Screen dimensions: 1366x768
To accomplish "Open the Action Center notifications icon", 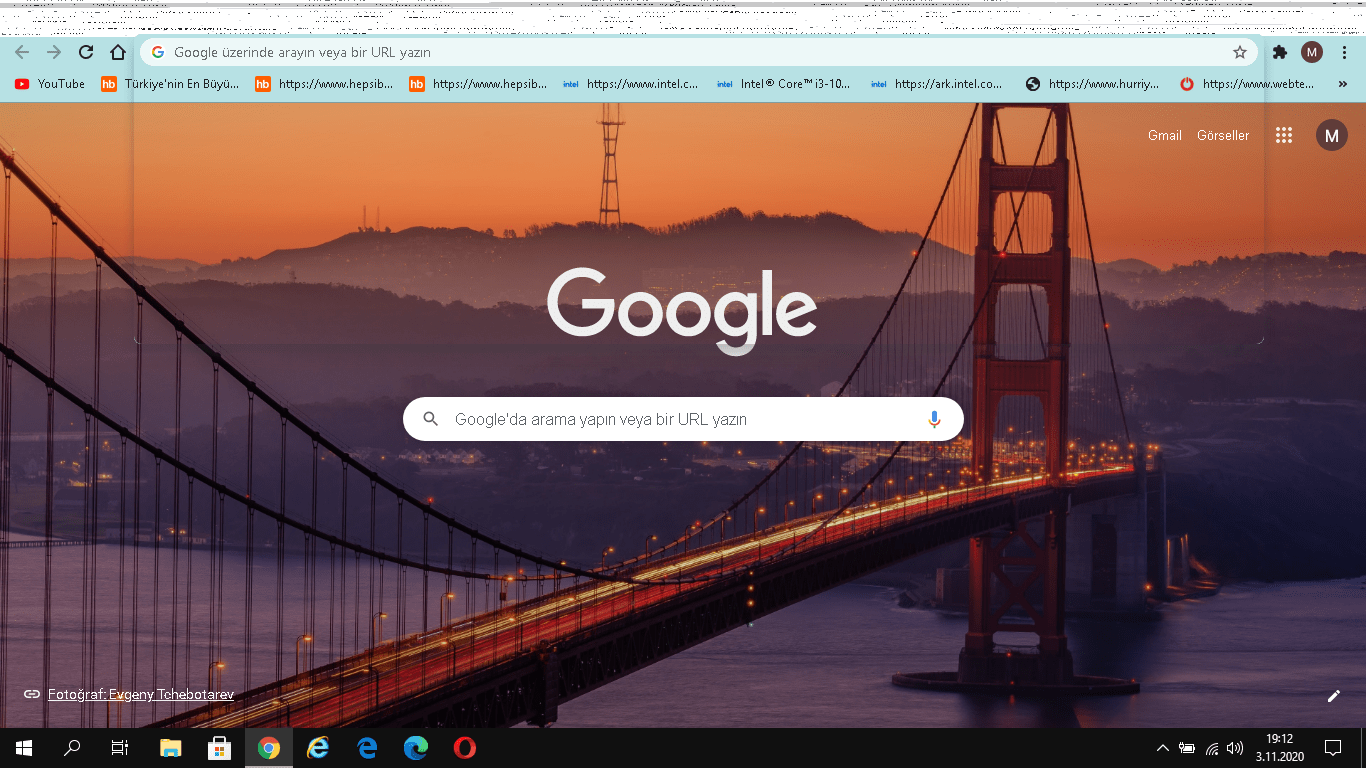I will (1332, 748).
